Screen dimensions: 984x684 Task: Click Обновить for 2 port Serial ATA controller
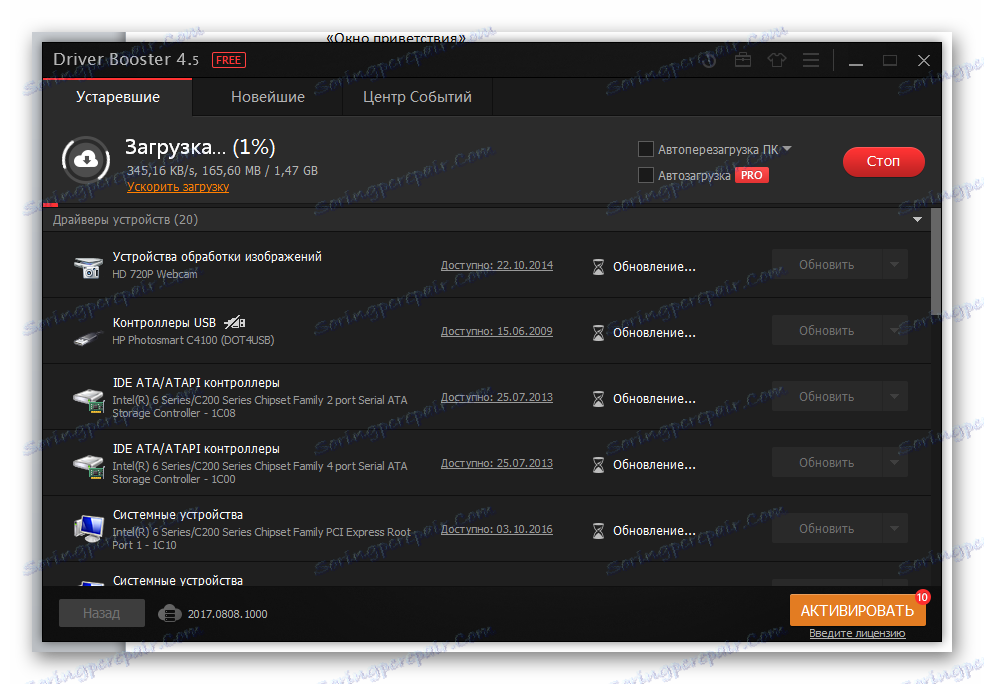[x=826, y=397]
